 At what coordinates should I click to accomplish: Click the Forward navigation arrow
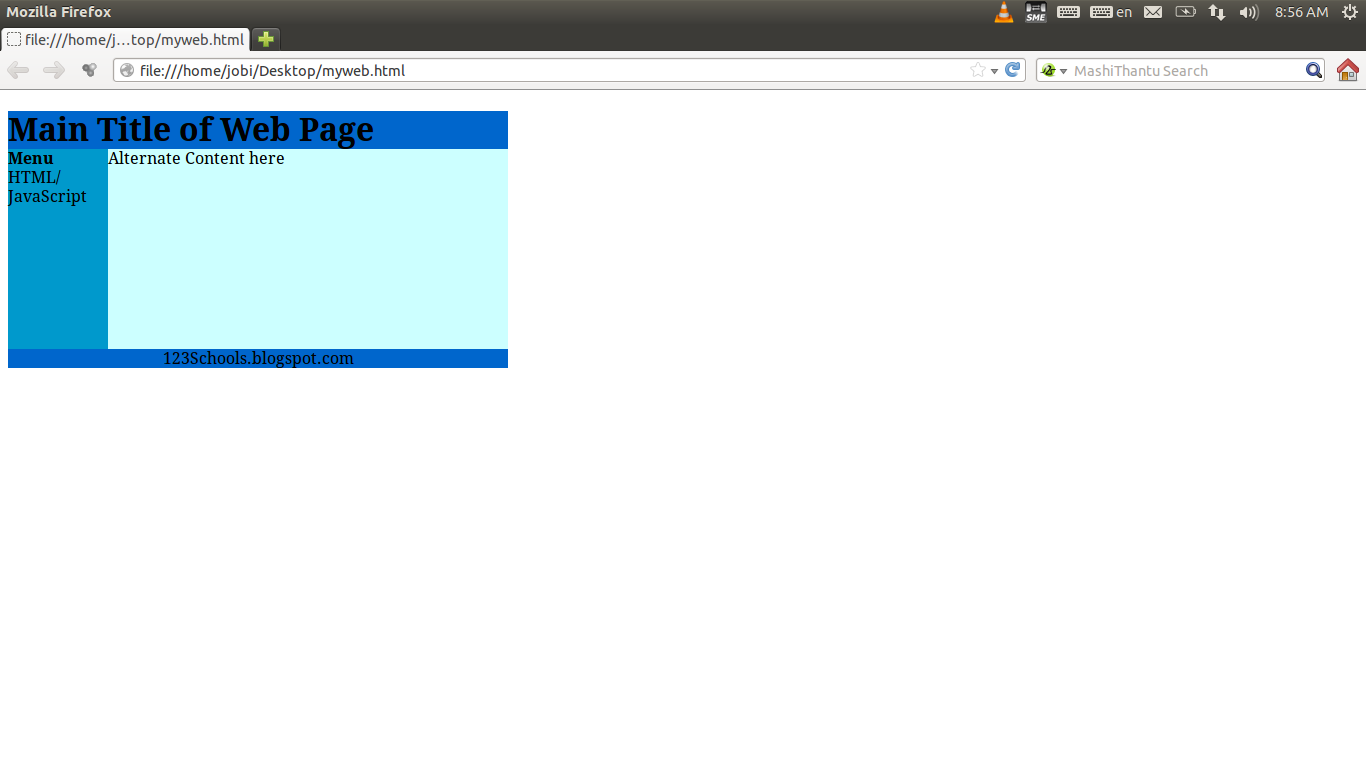[x=52, y=70]
